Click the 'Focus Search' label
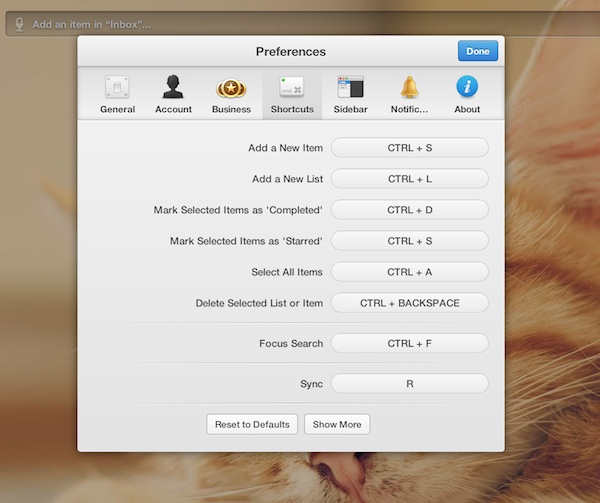This screenshot has width=600, height=503. point(291,343)
